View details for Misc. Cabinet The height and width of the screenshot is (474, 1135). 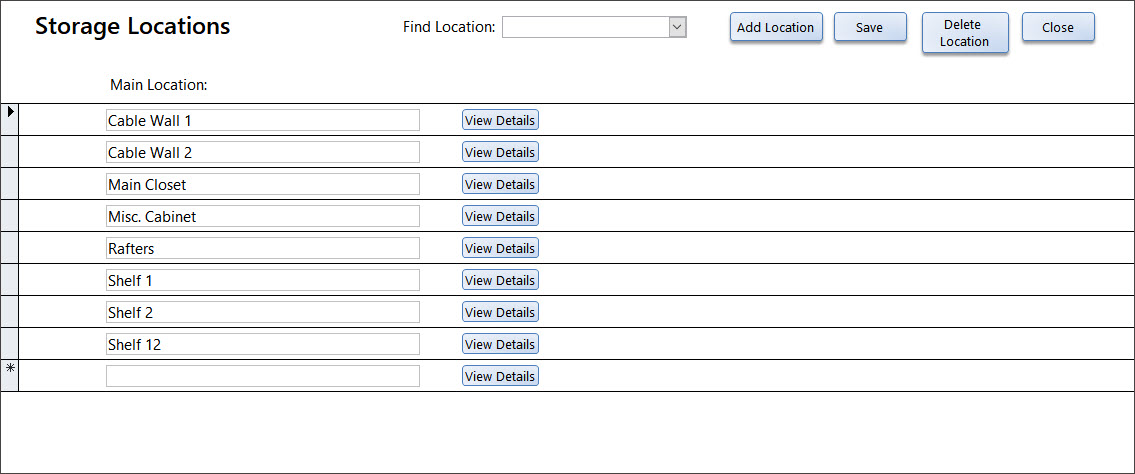tap(500, 216)
